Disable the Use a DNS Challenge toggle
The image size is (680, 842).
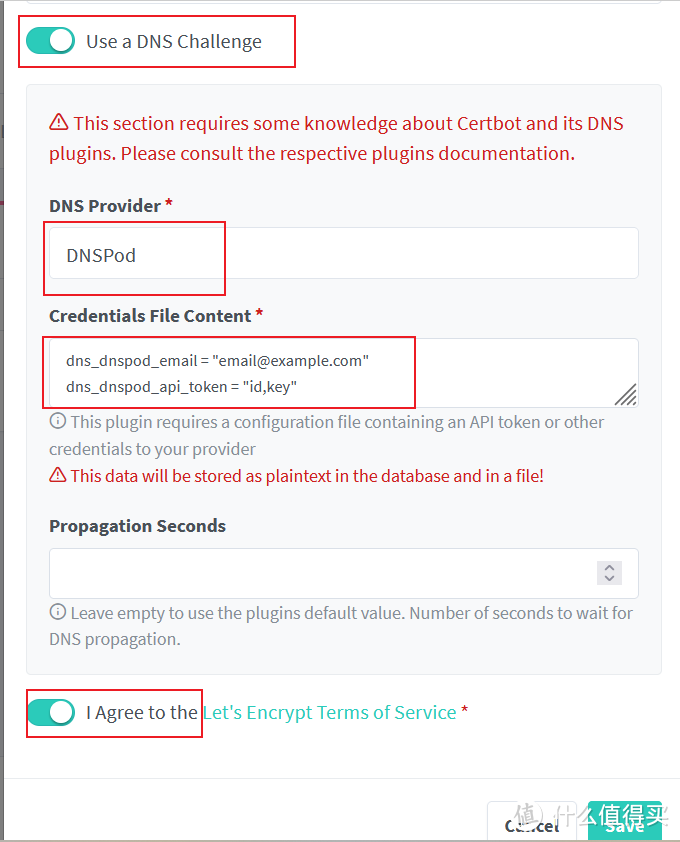(51, 41)
